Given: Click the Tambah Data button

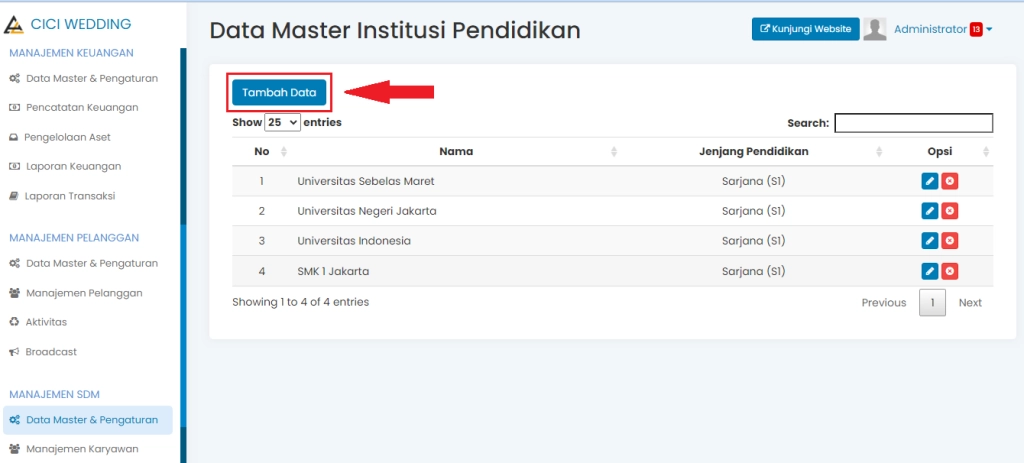Looking at the screenshot, I should (279, 92).
